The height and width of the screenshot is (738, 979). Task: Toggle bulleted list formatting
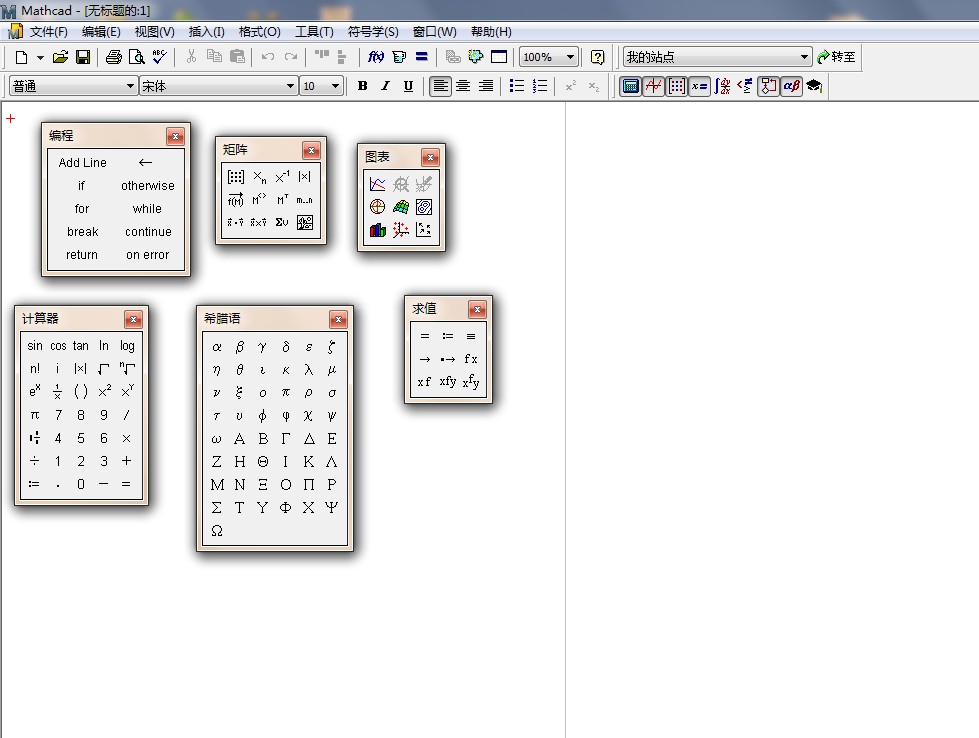[x=517, y=86]
